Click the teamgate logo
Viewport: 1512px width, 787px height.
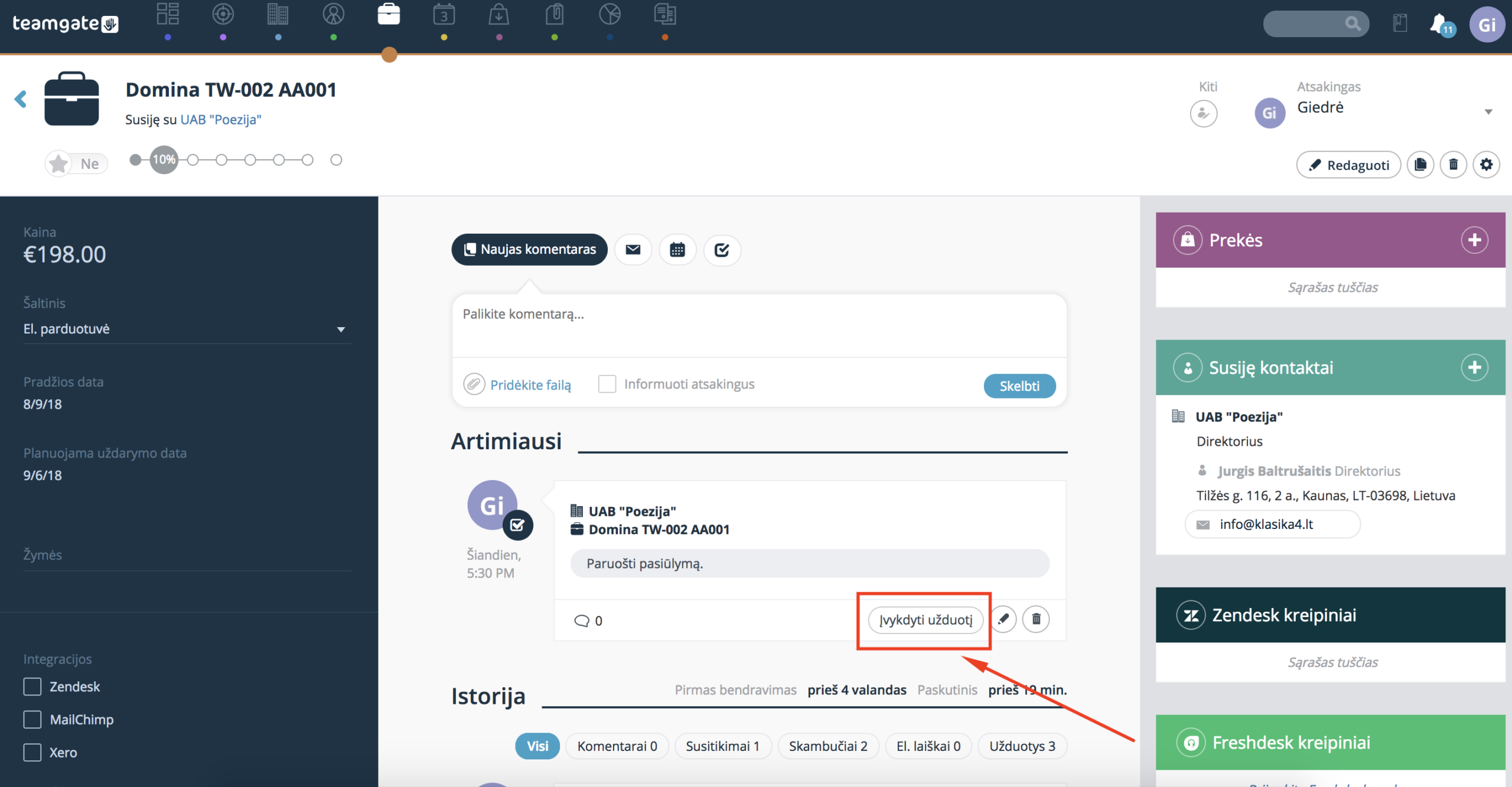pyautogui.click(x=66, y=24)
